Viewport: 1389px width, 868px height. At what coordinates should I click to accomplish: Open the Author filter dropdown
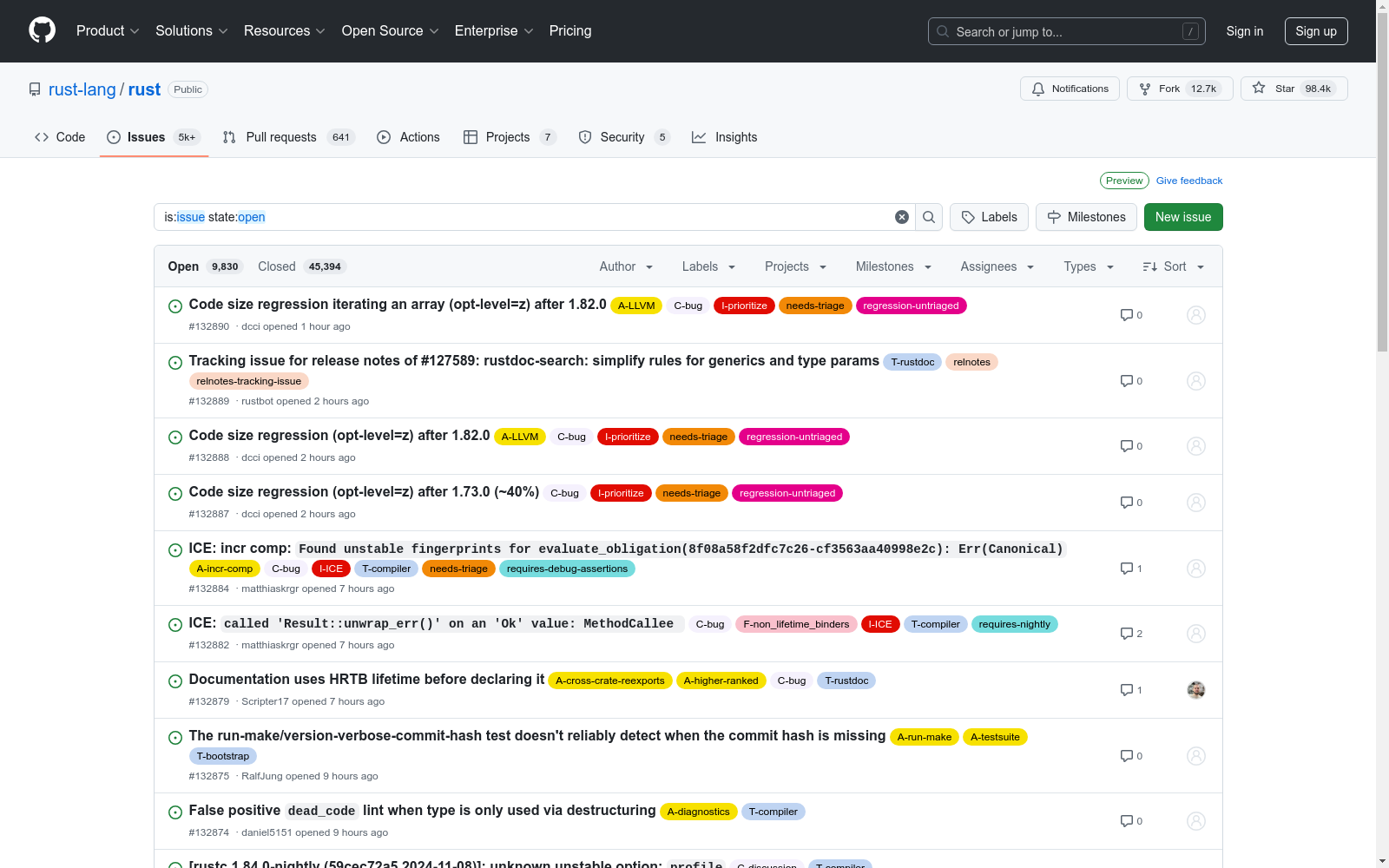pyautogui.click(x=626, y=266)
